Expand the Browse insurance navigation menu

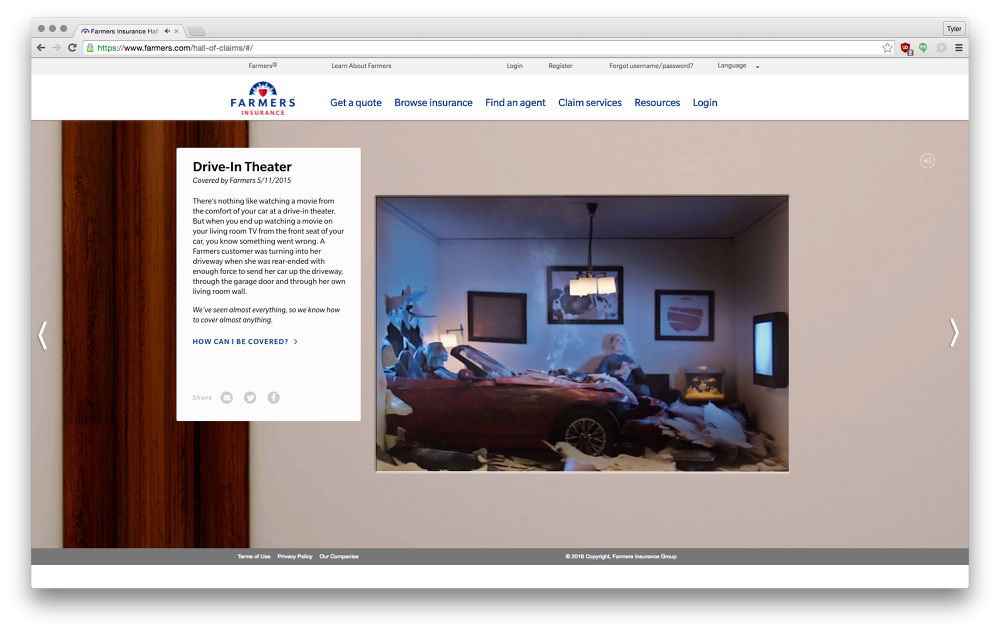click(433, 102)
